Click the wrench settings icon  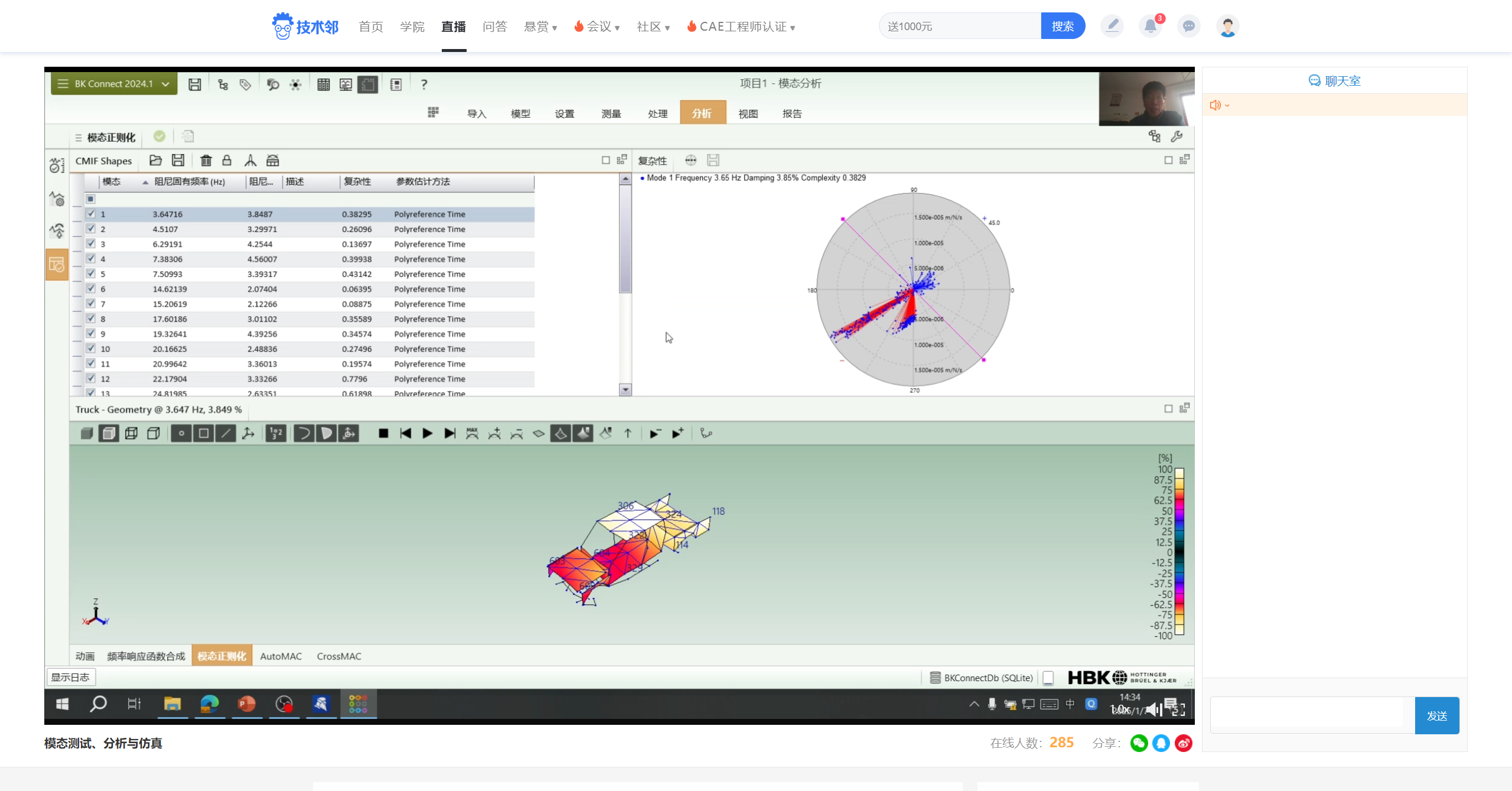[x=1177, y=137]
